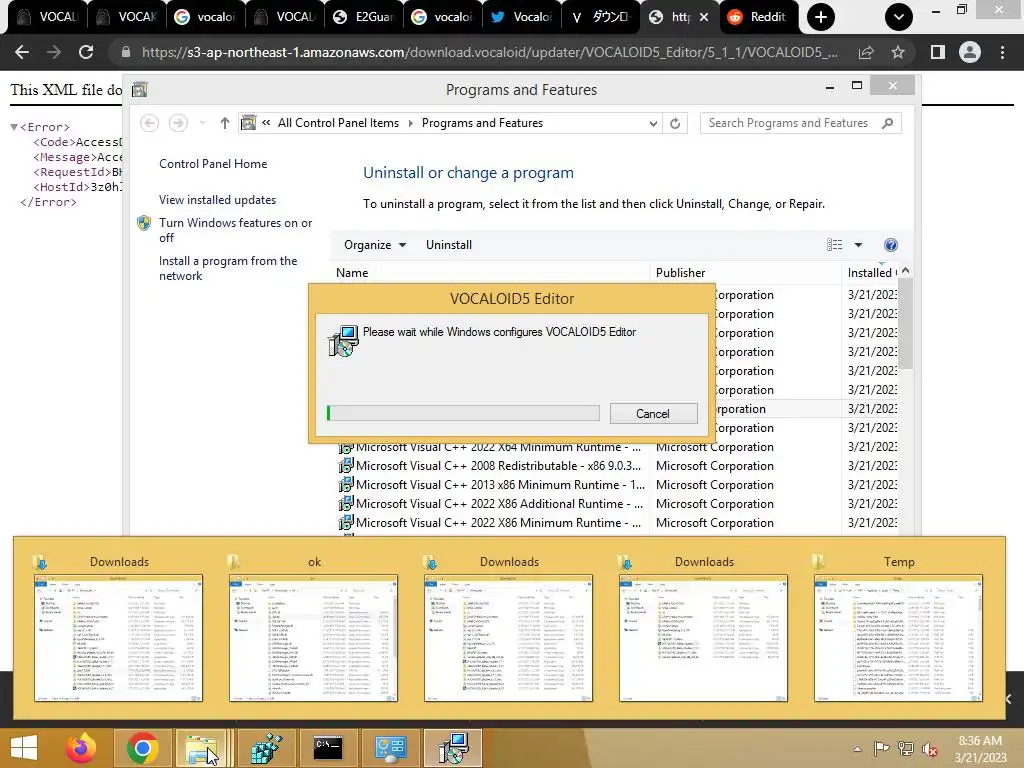Cancel the VOCALOID5 Editor configuration
Image resolution: width=1024 pixels, height=768 pixels.
(x=653, y=413)
